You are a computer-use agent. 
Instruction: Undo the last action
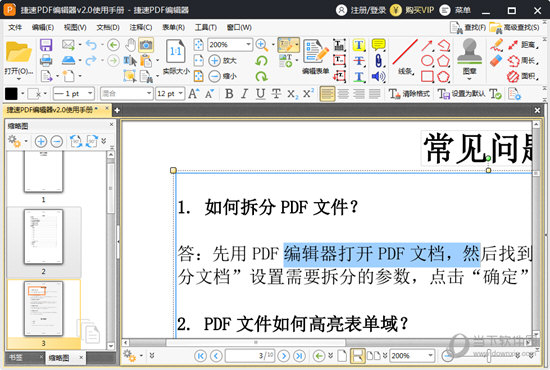(92, 45)
